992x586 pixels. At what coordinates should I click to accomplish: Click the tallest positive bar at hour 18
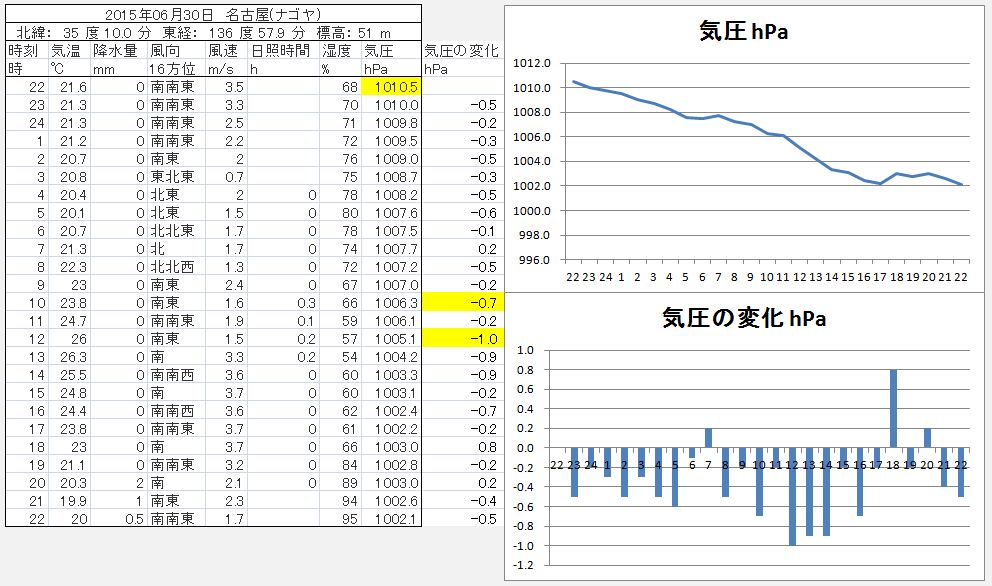click(x=893, y=408)
